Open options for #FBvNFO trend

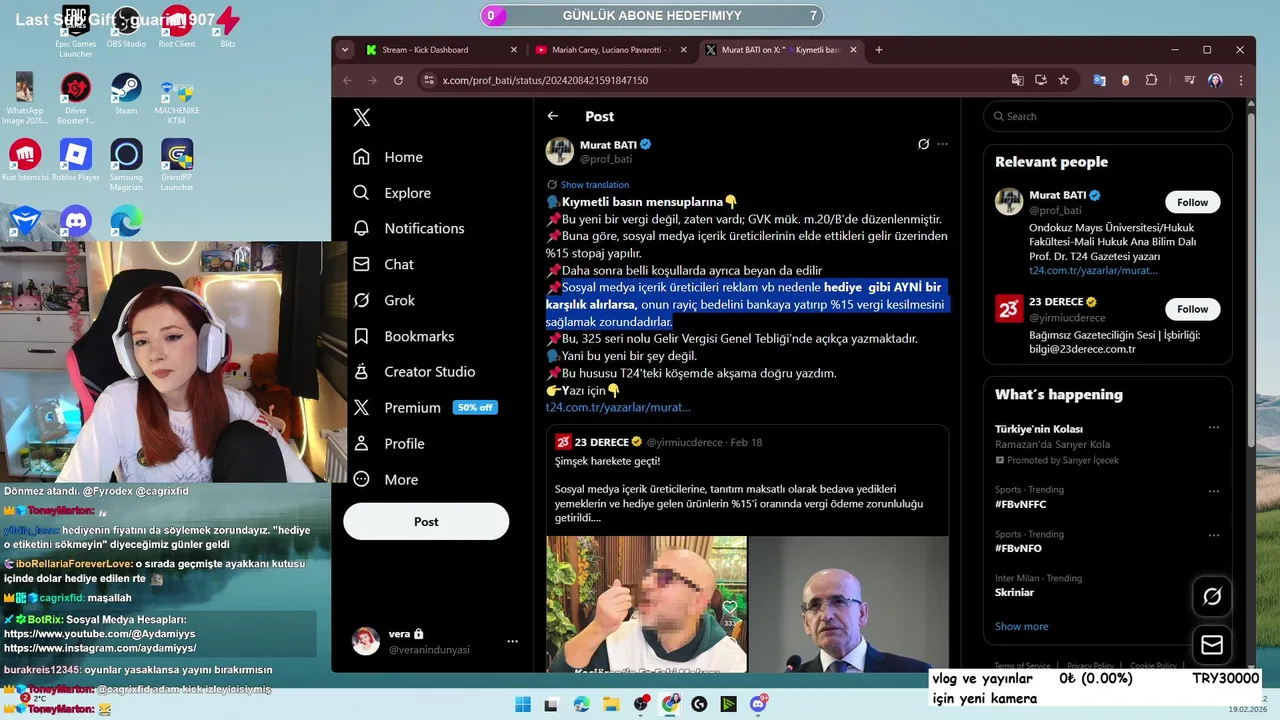1213,535
